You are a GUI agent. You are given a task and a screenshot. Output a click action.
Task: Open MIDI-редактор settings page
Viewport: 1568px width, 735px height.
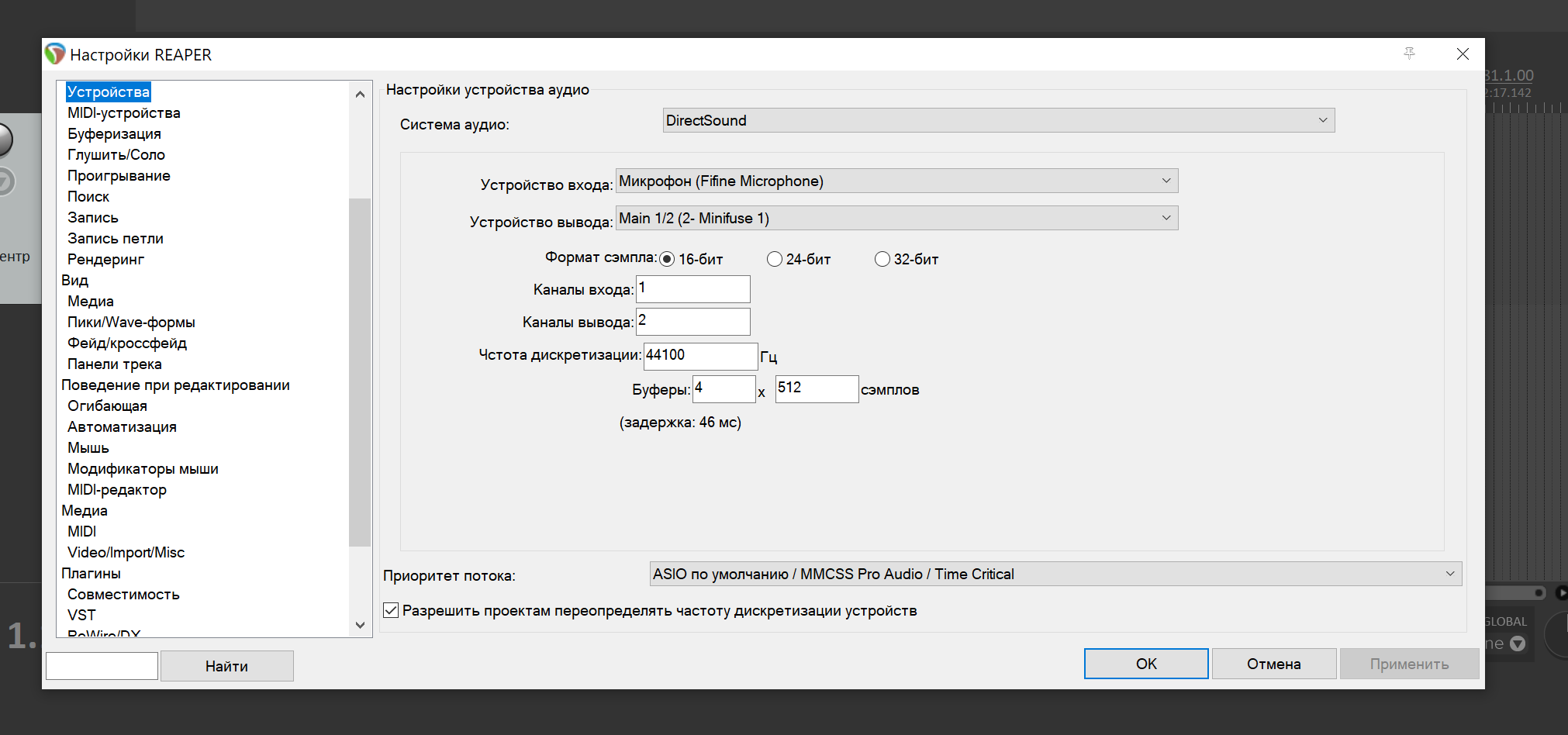coord(117,490)
